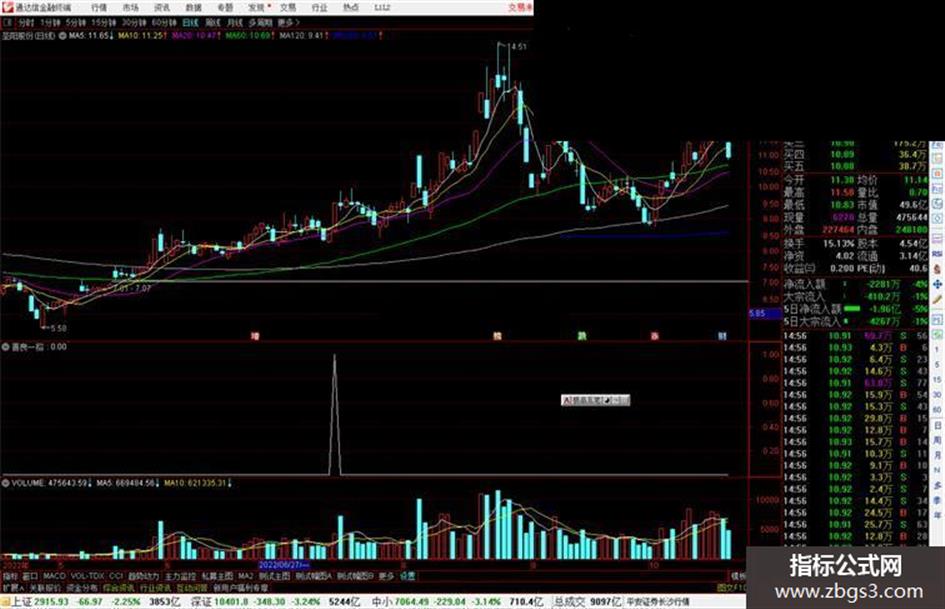Switch indicator to 主力监控
This screenshot has height=609, width=945.
(180, 576)
